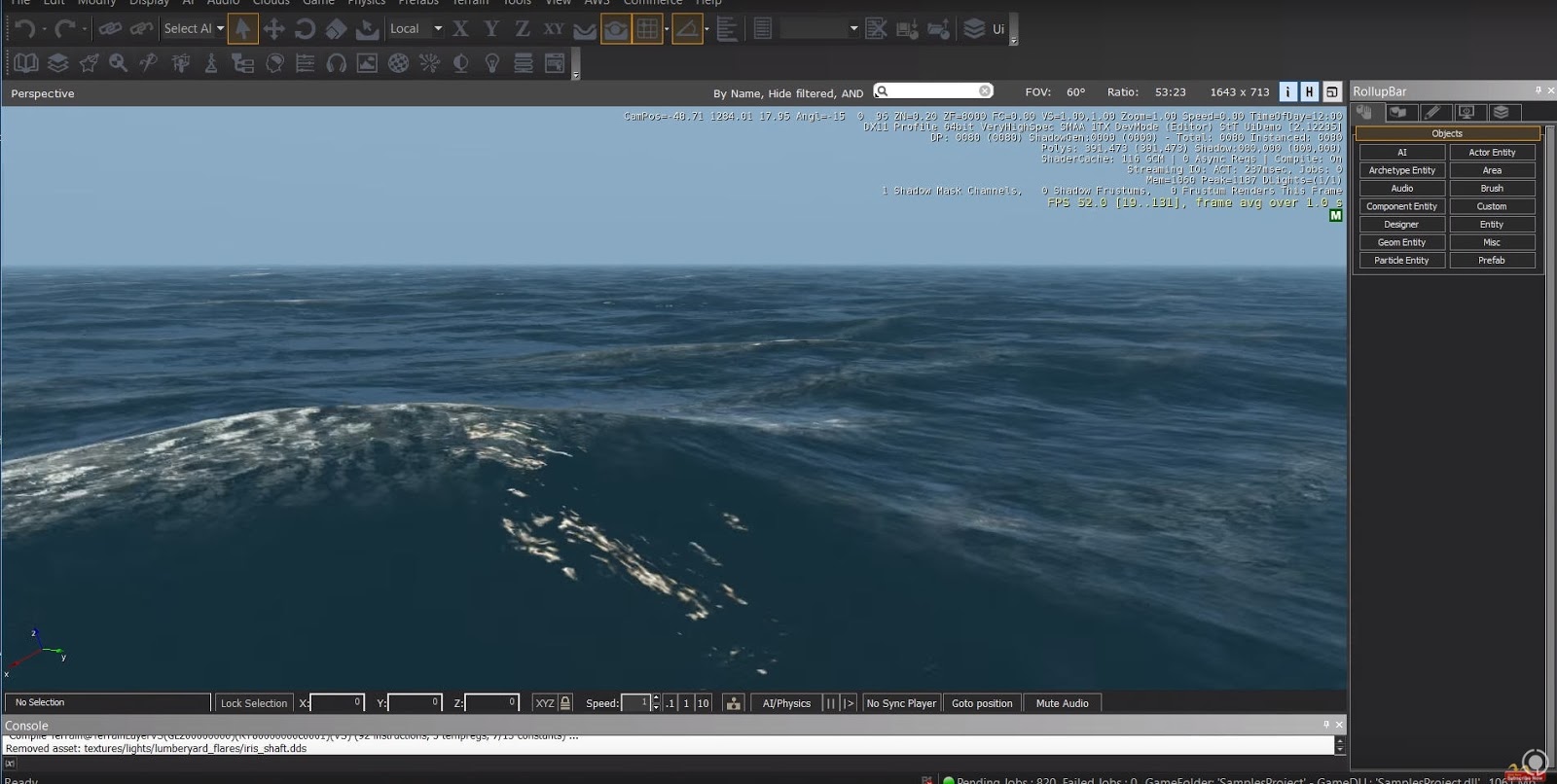Click the Component Entity button
Viewport: 1557px width, 784px height.
(1401, 206)
